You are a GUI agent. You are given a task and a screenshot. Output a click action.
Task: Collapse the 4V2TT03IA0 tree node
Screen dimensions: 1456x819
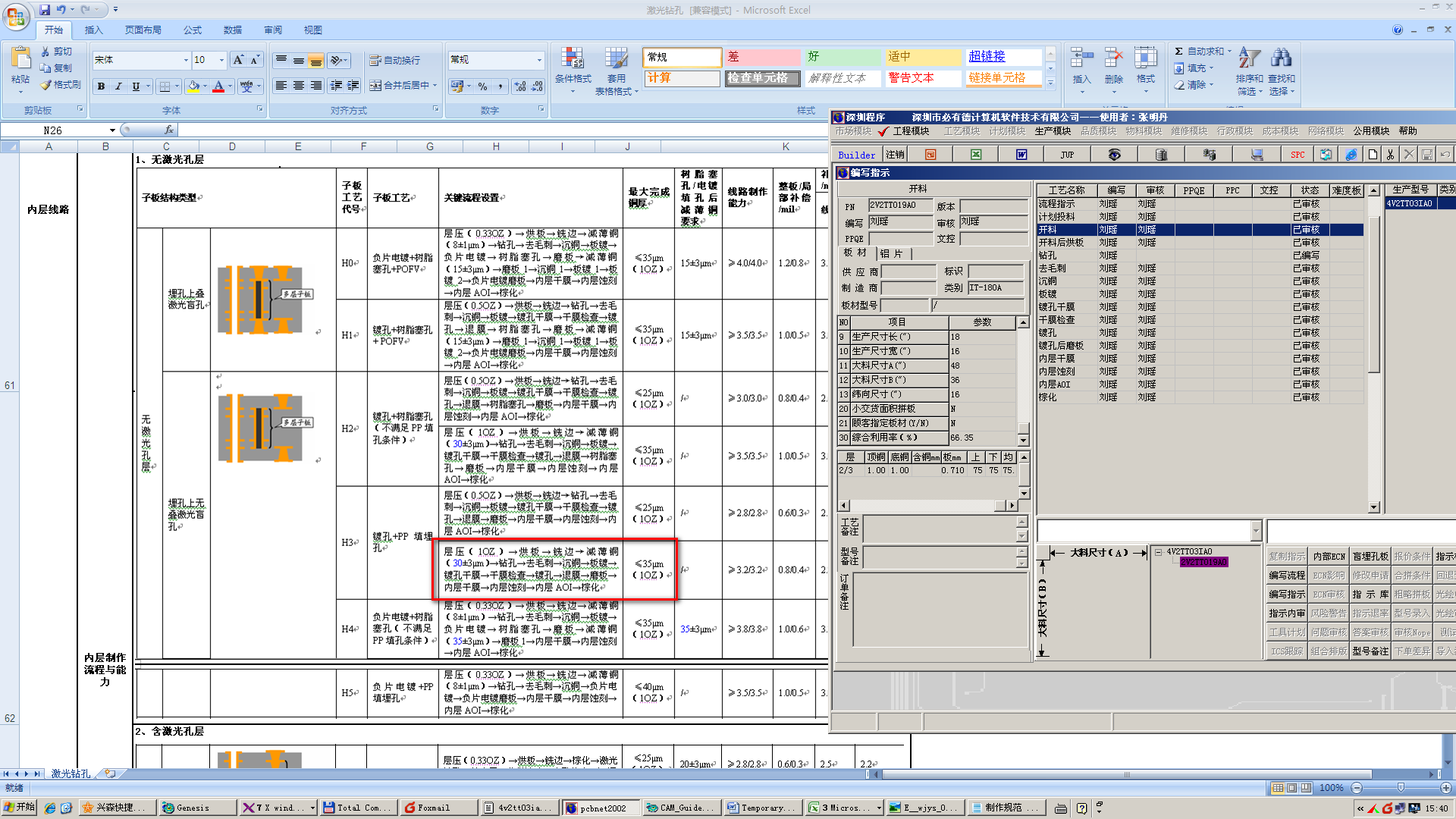(x=1159, y=552)
